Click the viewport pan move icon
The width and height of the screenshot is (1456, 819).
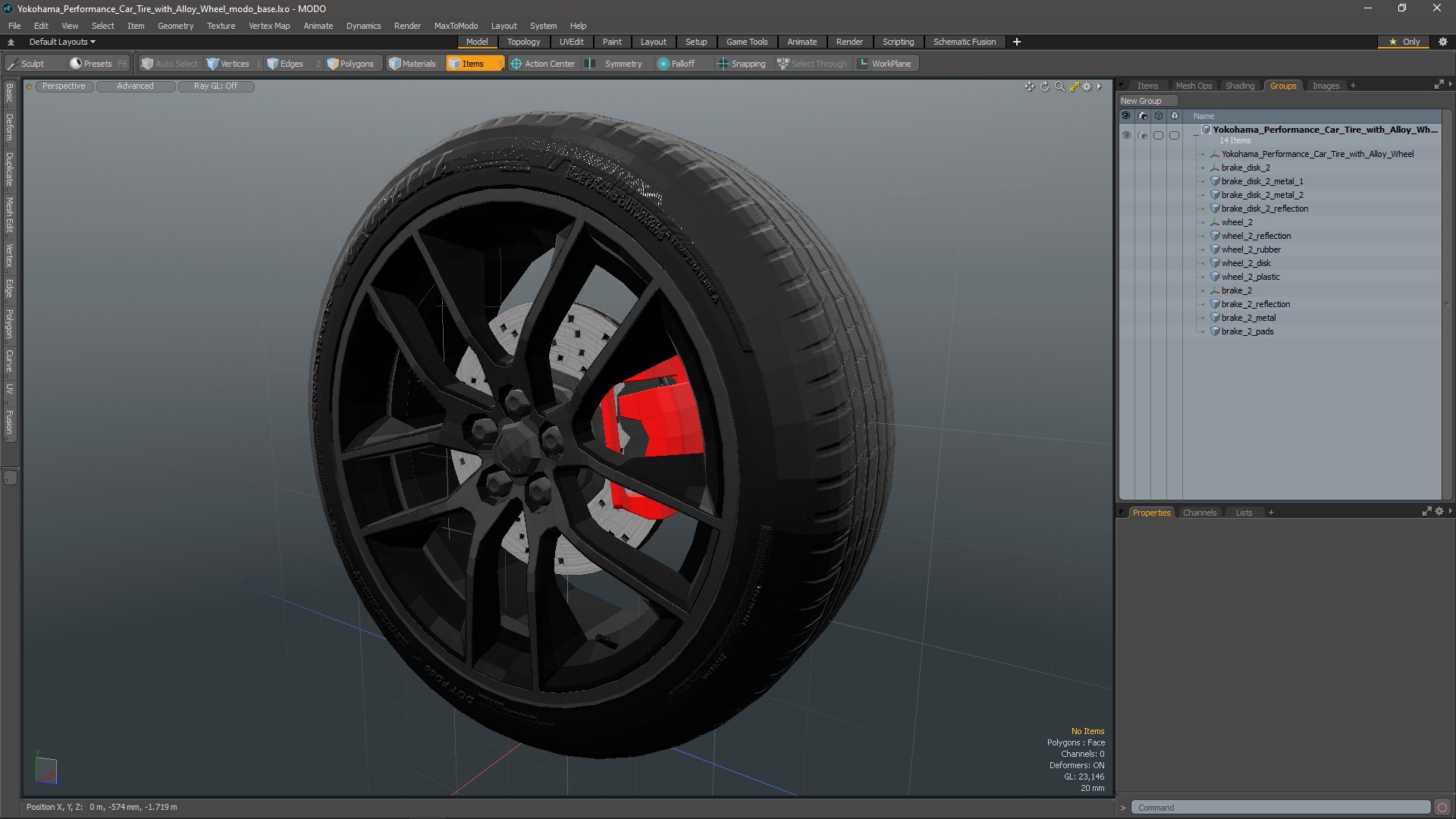(x=1029, y=86)
